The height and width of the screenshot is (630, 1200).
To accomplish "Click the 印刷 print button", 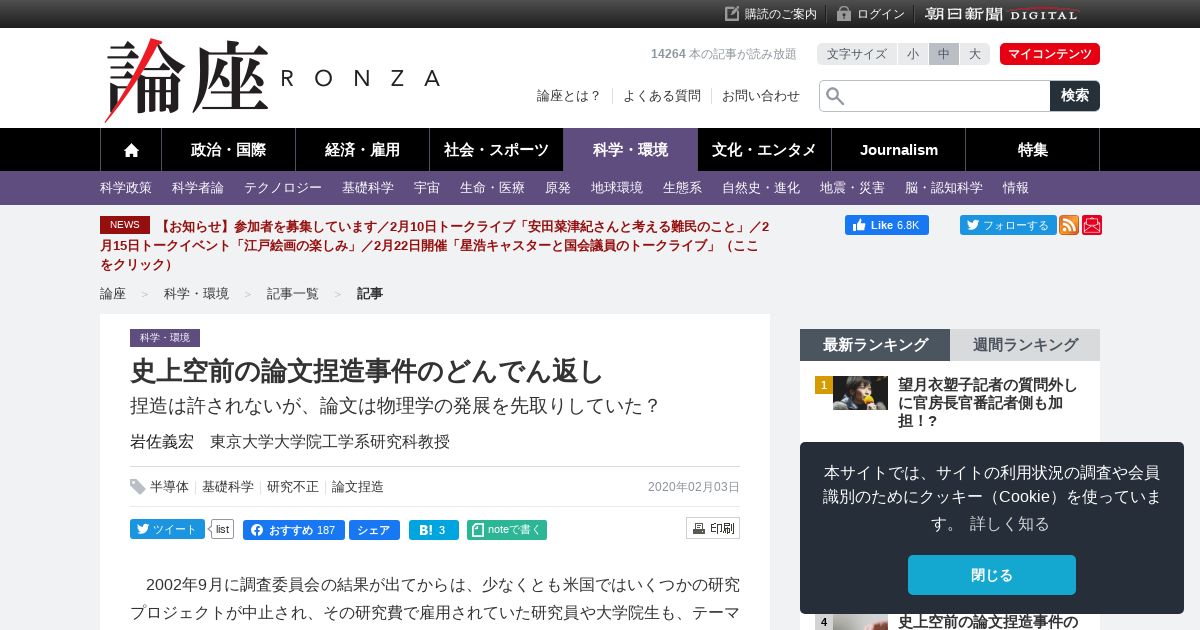I will point(713,528).
